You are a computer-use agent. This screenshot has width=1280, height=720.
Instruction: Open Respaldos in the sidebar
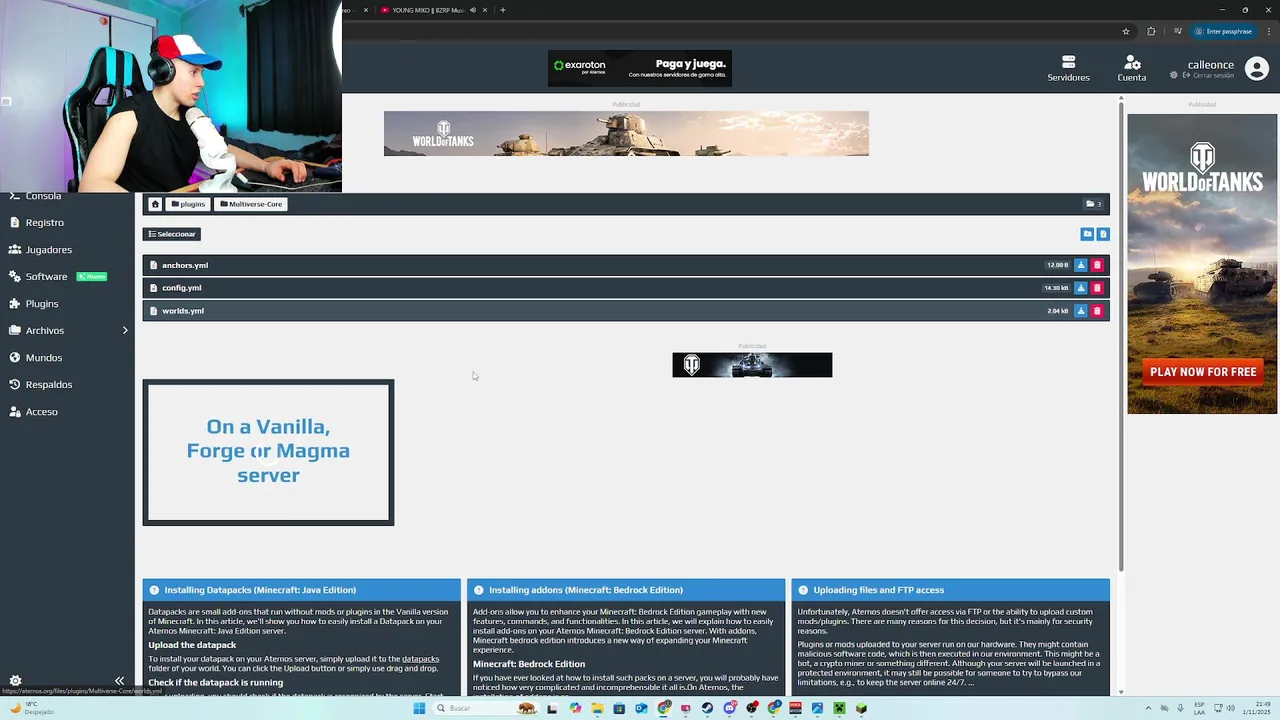[x=49, y=384]
